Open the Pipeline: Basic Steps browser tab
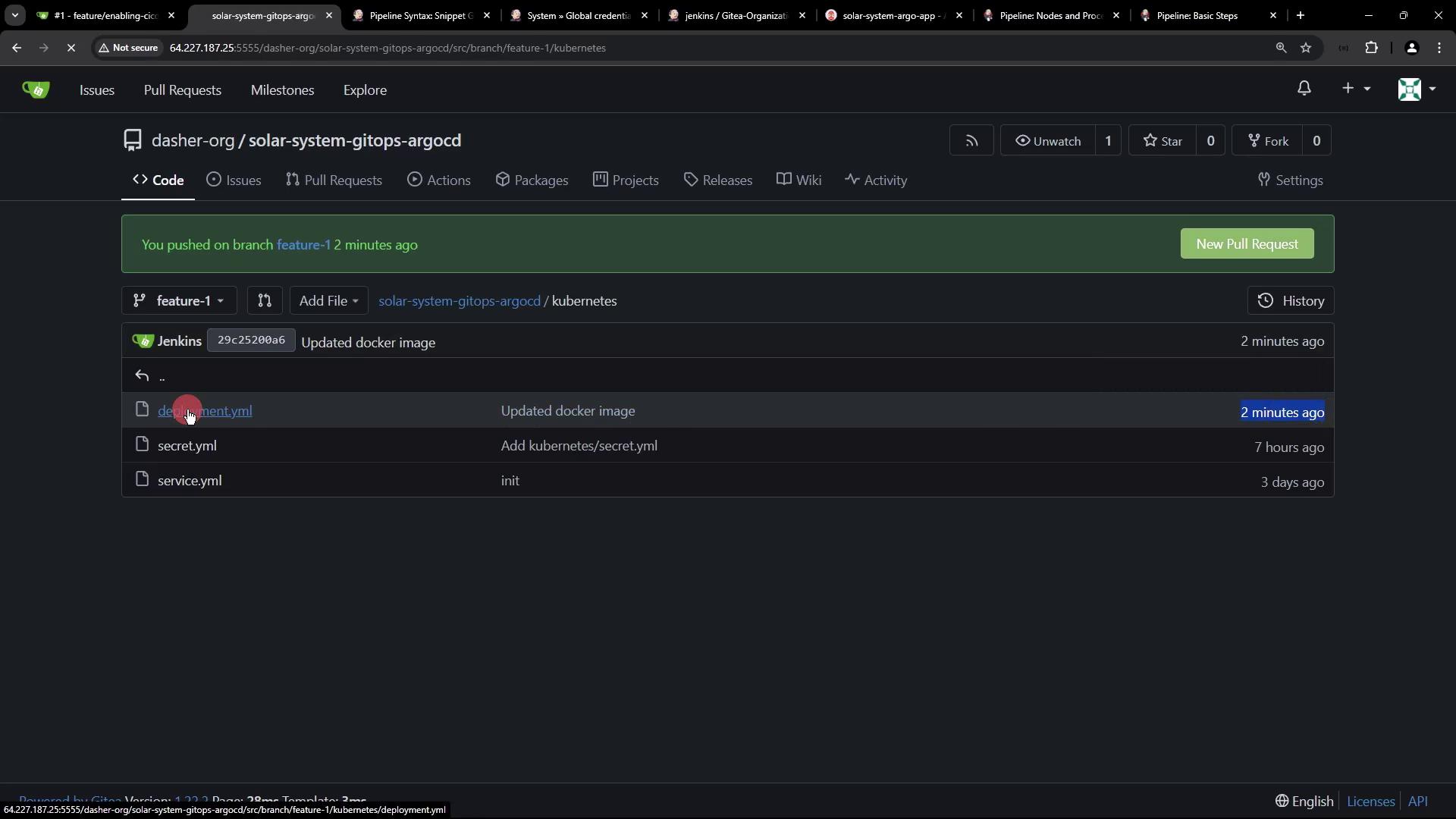Image resolution: width=1456 pixels, height=819 pixels. tap(1197, 15)
